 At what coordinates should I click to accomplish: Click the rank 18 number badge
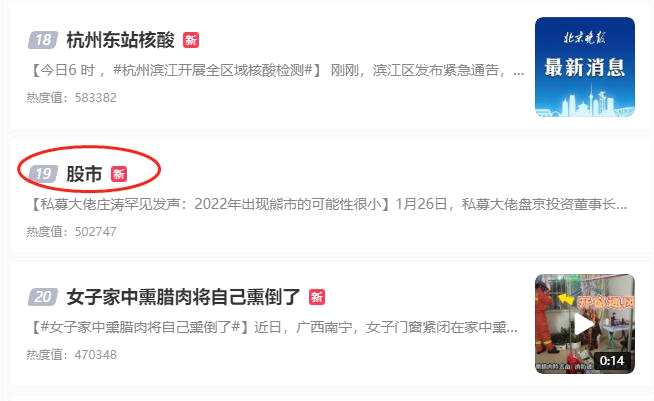coord(43,40)
